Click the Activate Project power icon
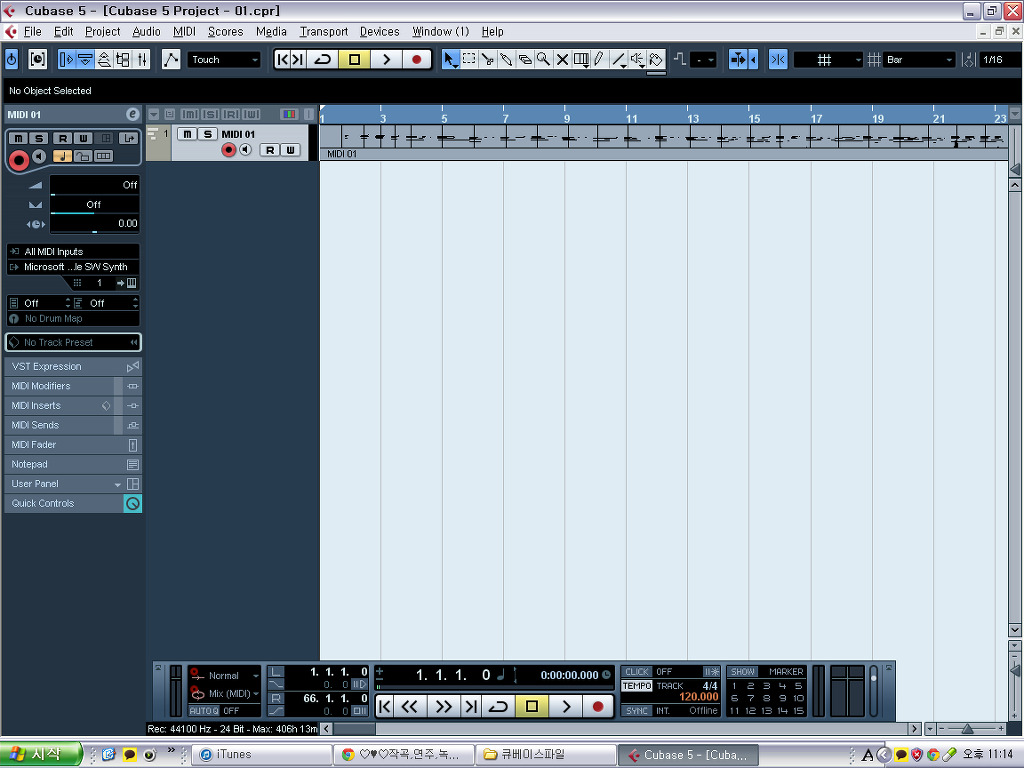The image size is (1024, 768). click(11, 59)
